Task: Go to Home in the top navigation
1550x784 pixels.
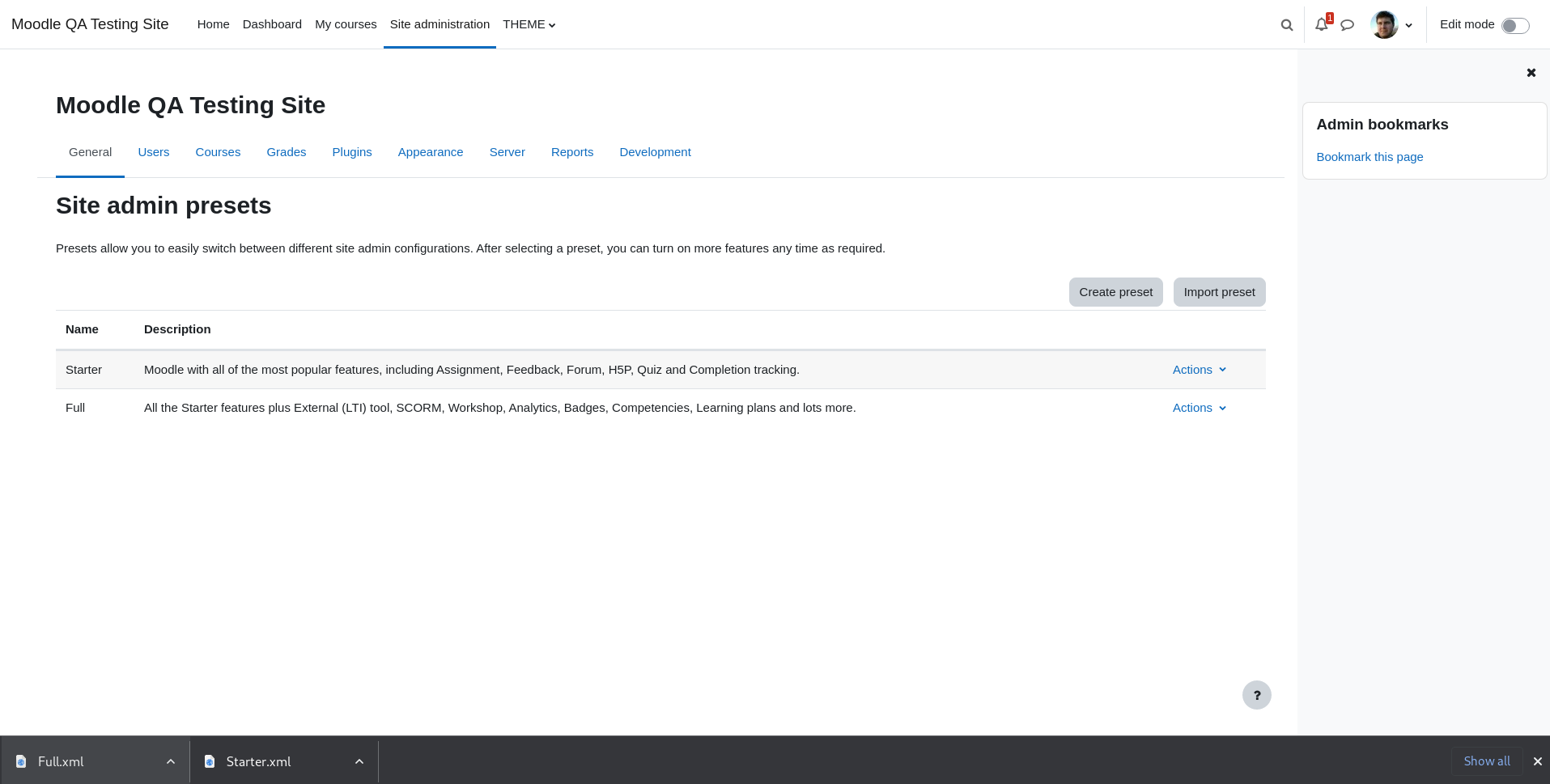Action: pyautogui.click(x=214, y=24)
